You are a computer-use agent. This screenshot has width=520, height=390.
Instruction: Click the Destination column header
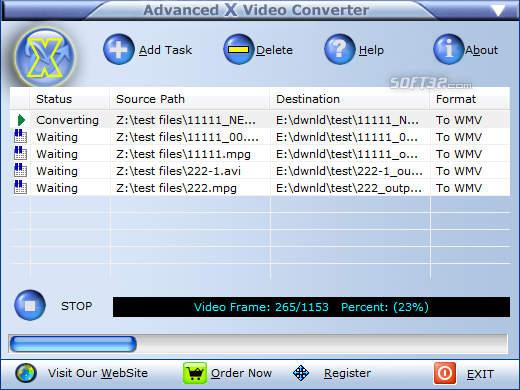click(x=350, y=99)
